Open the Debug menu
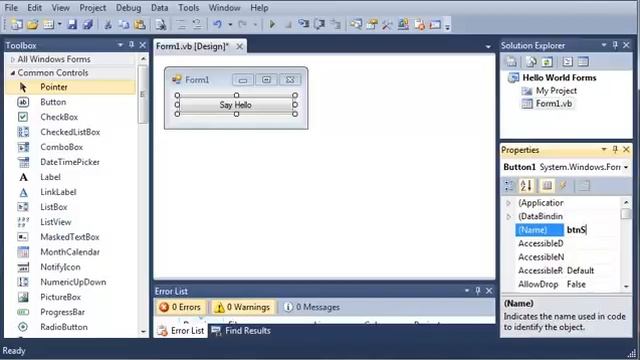640x360 pixels. click(x=128, y=7)
